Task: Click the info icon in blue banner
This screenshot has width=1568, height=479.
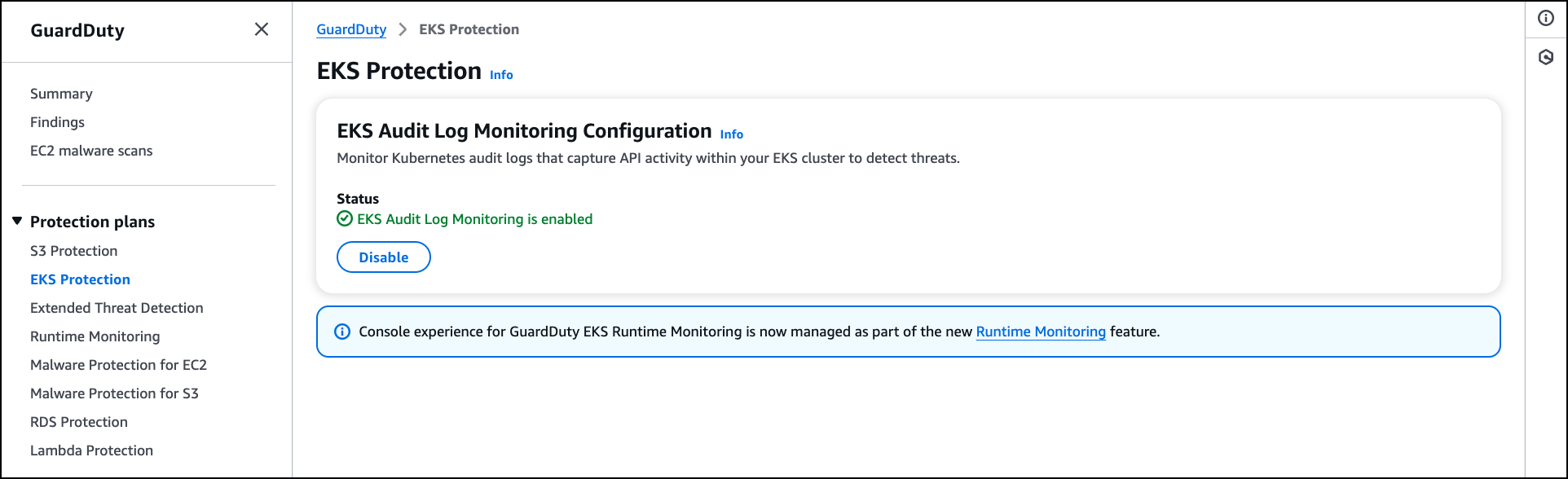Action: pyautogui.click(x=342, y=332)
